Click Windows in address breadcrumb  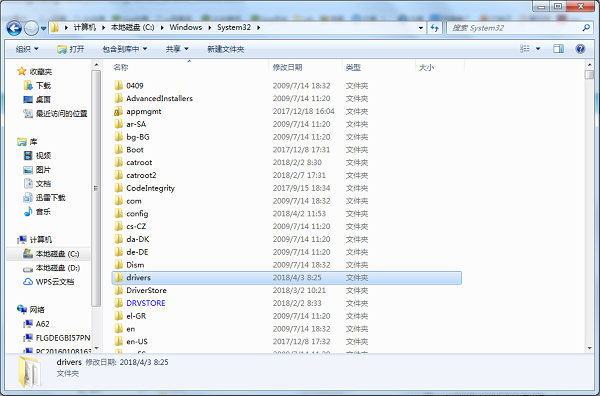coord(186,27)
